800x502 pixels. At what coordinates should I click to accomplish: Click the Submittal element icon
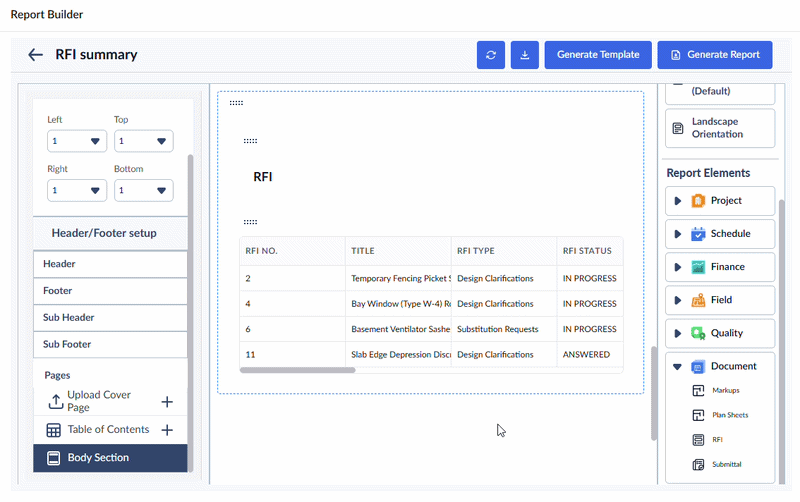click(x=698, y=465)
